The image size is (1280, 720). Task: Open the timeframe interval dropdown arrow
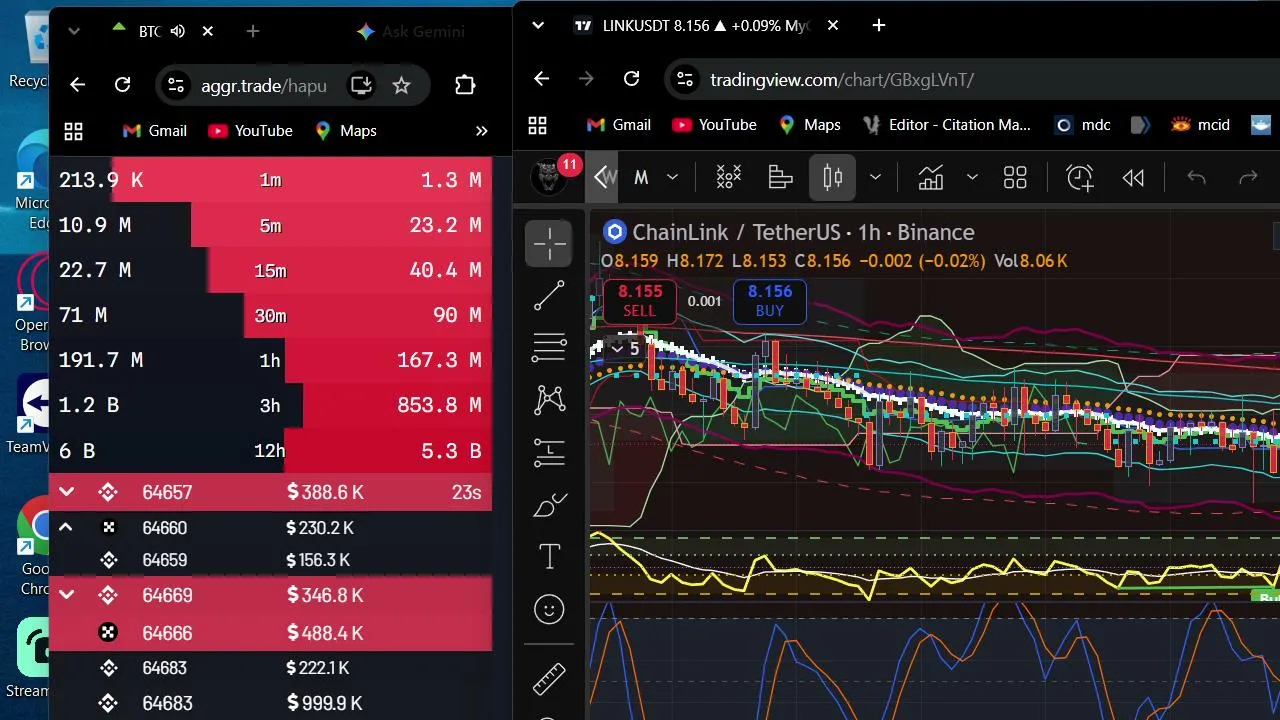click(x=673, y=178)
